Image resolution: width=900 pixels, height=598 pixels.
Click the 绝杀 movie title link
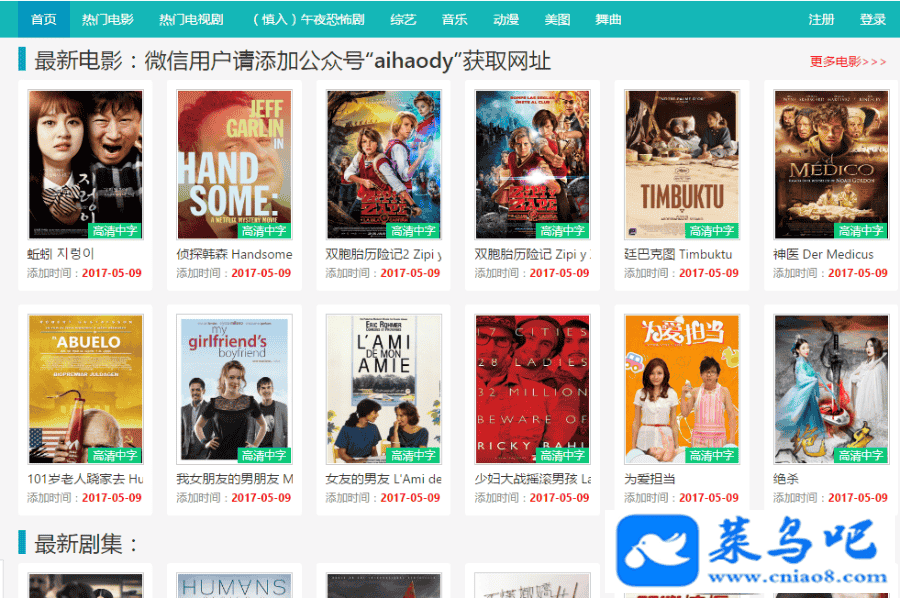pos(786,479)
